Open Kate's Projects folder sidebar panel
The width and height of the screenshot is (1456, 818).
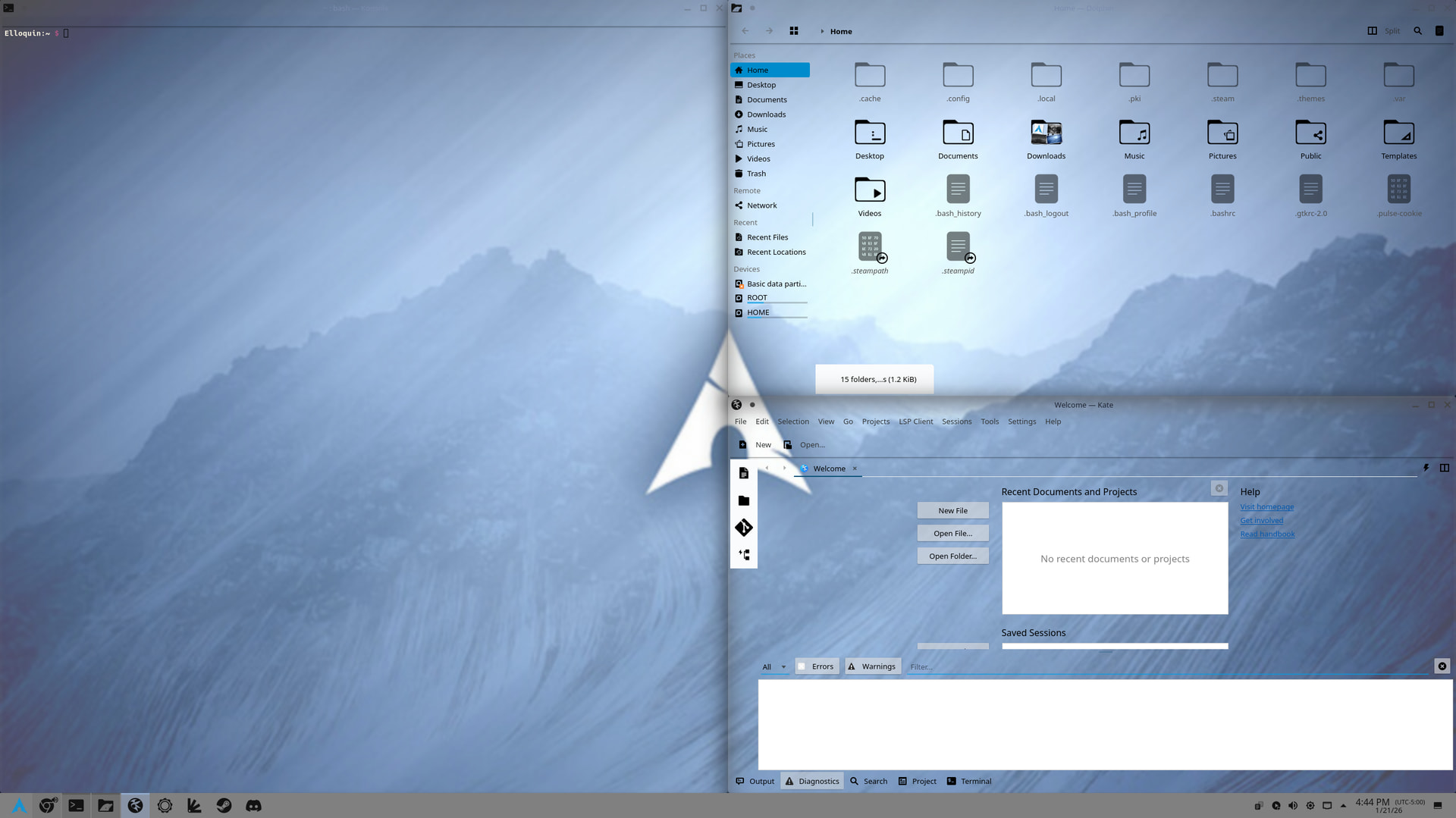(743, 500)
